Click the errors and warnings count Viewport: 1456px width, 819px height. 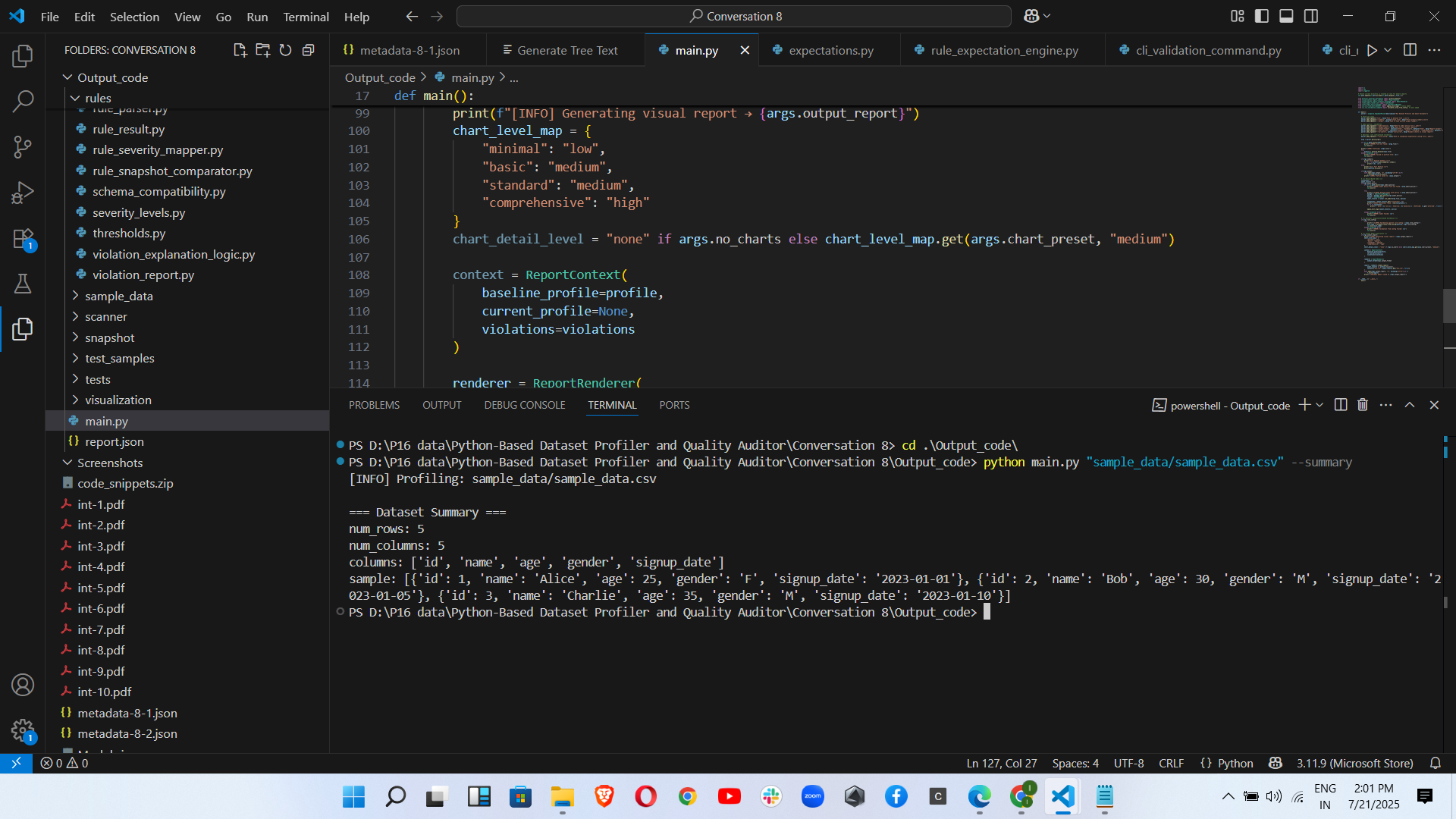coord(64,763)
